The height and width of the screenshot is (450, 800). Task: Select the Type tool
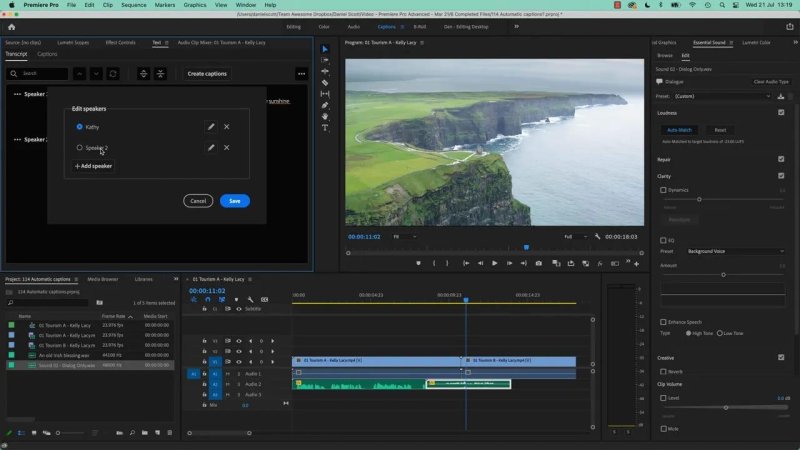tap(325, 128)
